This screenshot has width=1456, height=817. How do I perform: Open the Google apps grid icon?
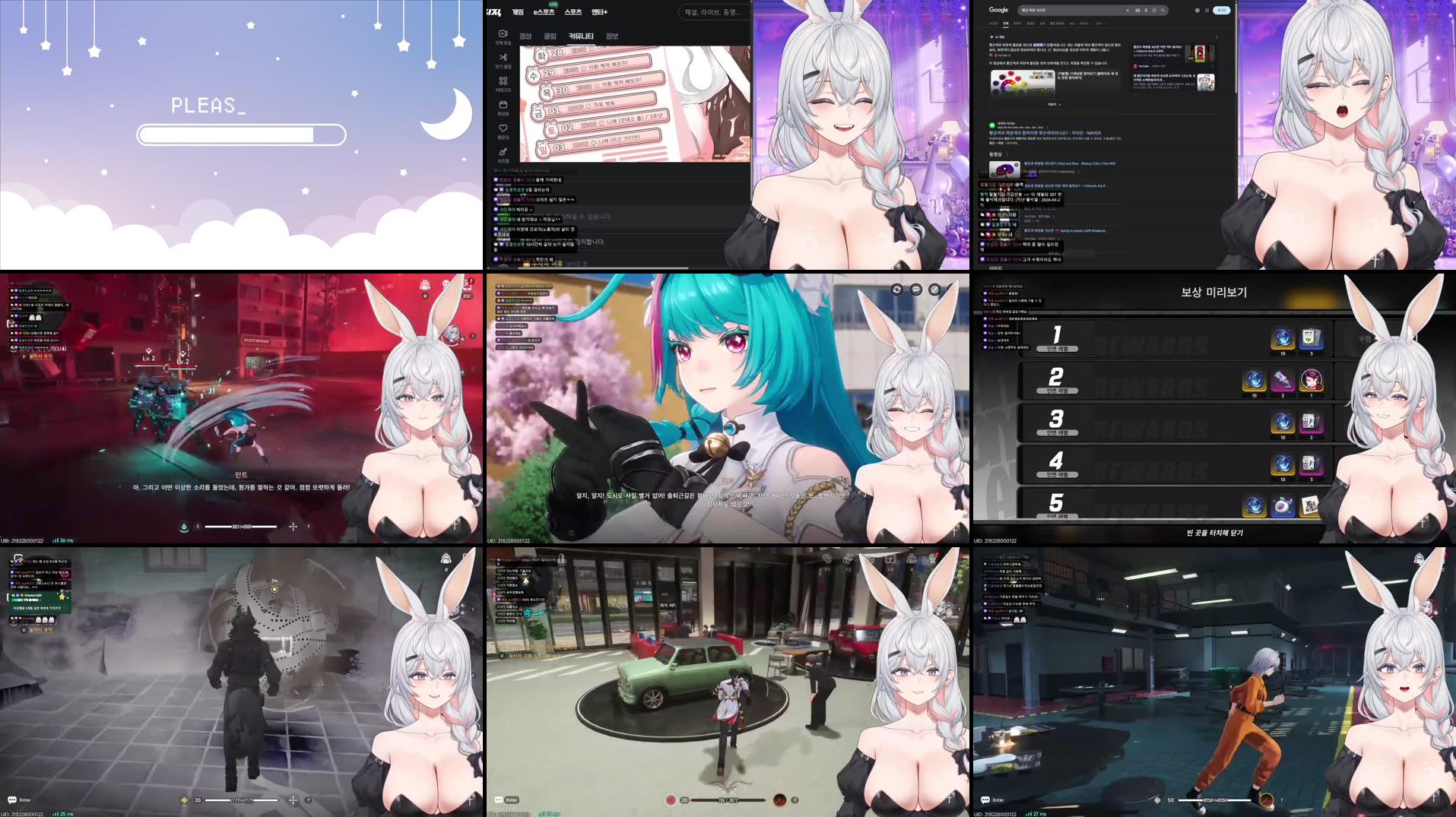(x=1207, y=11)
